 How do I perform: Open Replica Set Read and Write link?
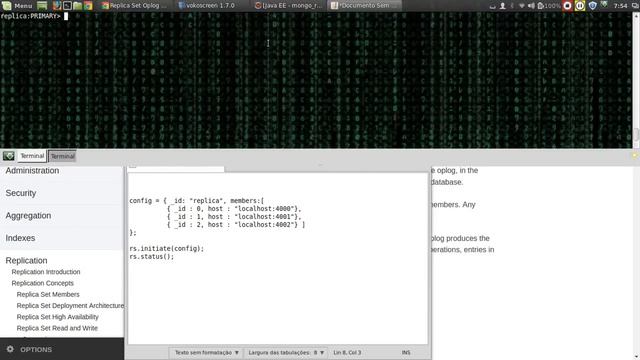point(57,328)
